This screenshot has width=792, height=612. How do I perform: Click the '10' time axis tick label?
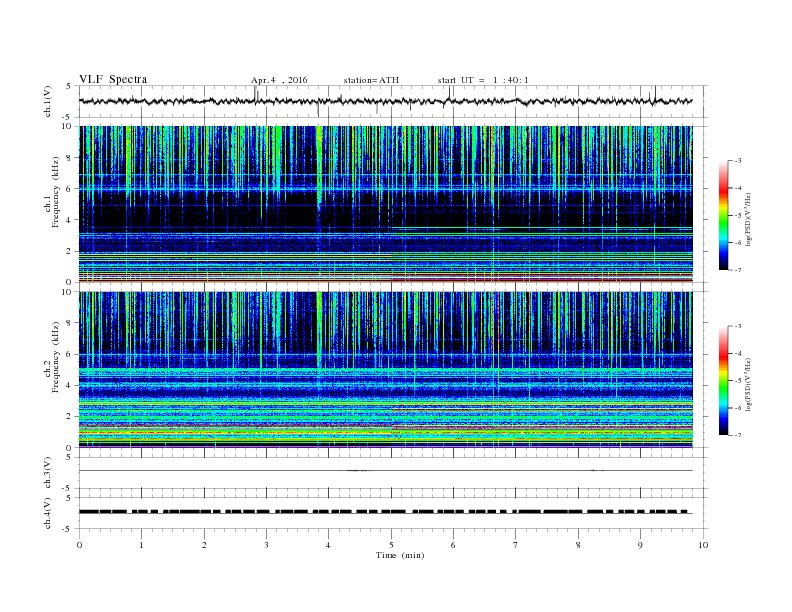703,545
